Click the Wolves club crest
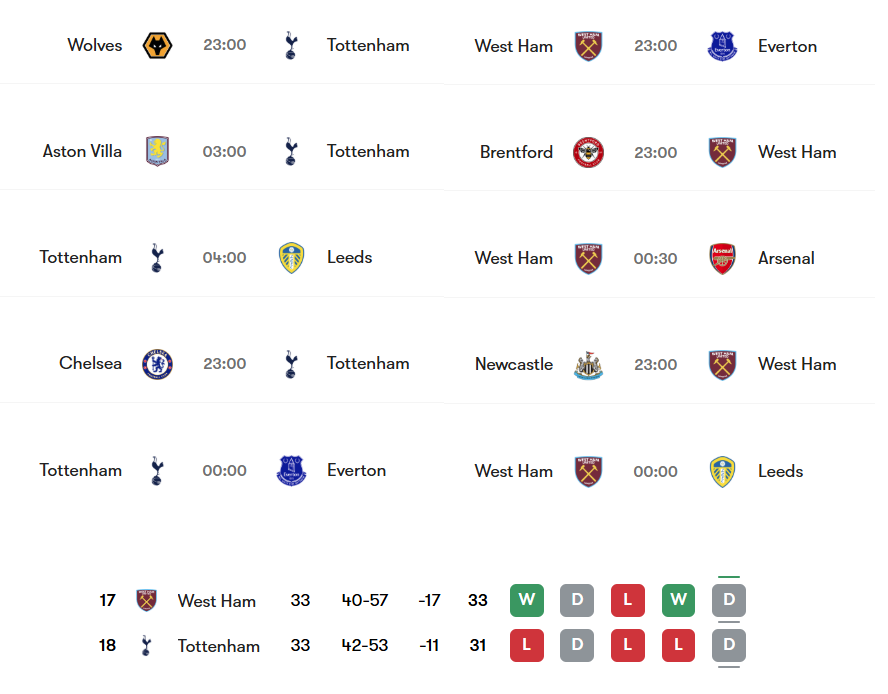 click(158, 45)
